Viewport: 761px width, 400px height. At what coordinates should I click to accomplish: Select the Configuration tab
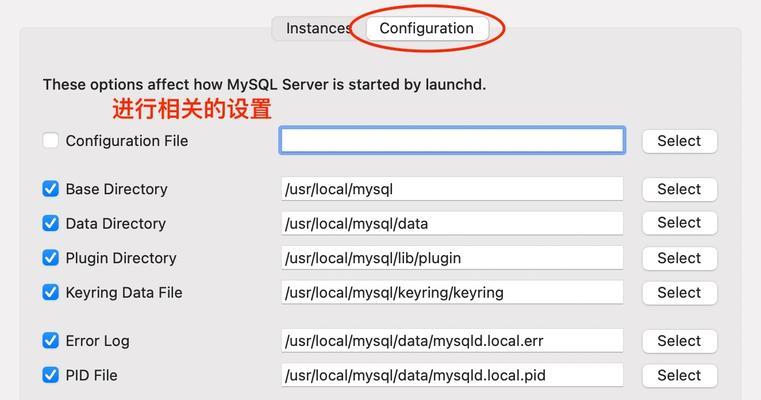pyautogui.click(x=427, y=28)
